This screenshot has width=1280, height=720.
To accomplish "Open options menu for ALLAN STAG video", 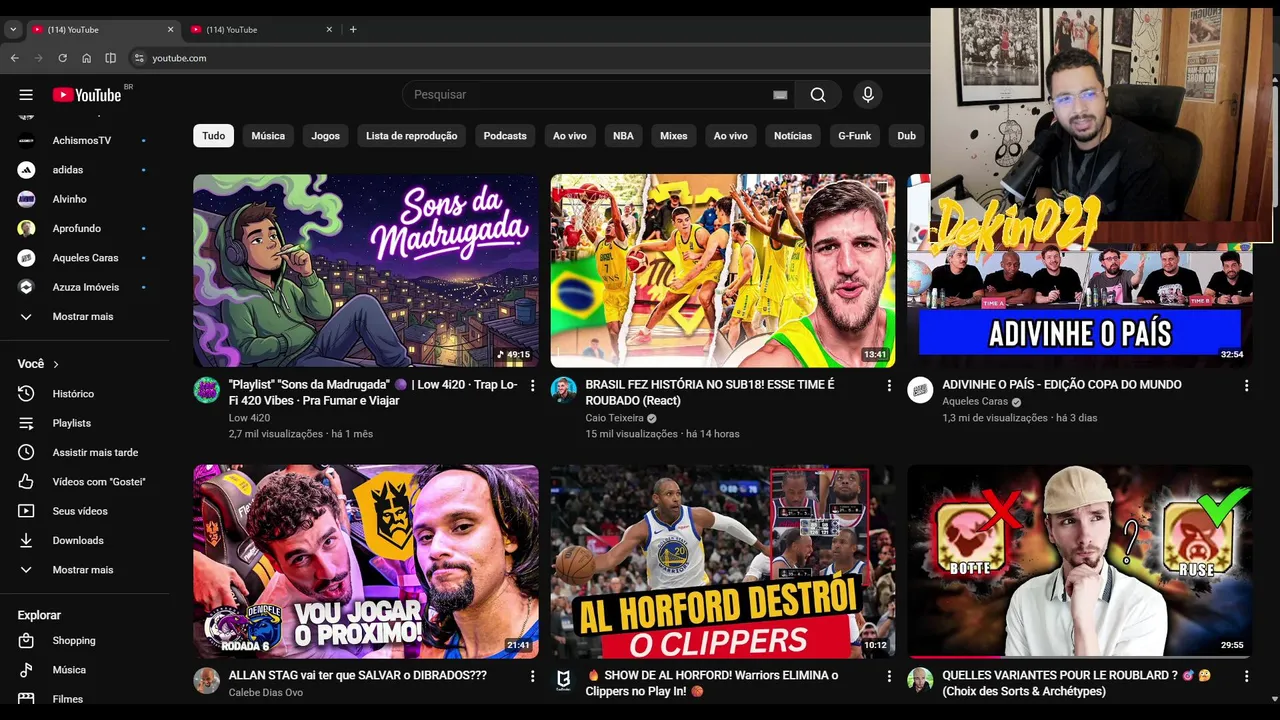I will point(532,676).
